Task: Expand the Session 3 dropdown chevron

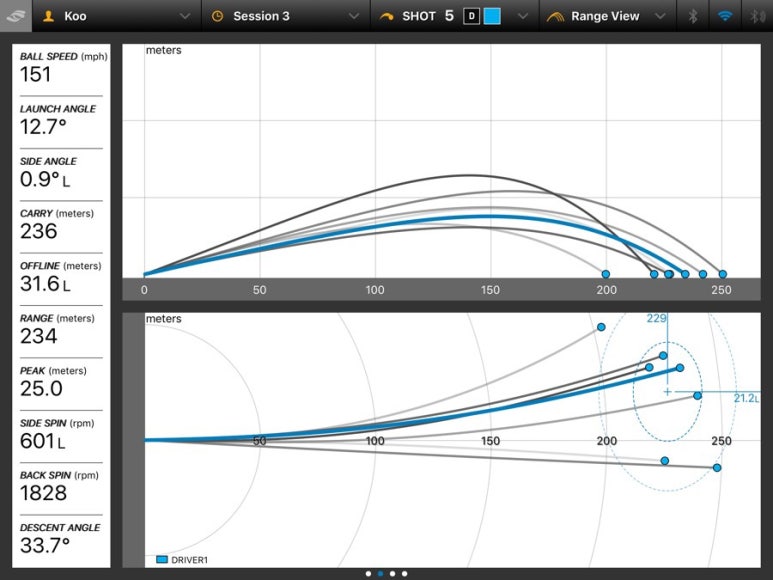Action: (x=353, y=16)
